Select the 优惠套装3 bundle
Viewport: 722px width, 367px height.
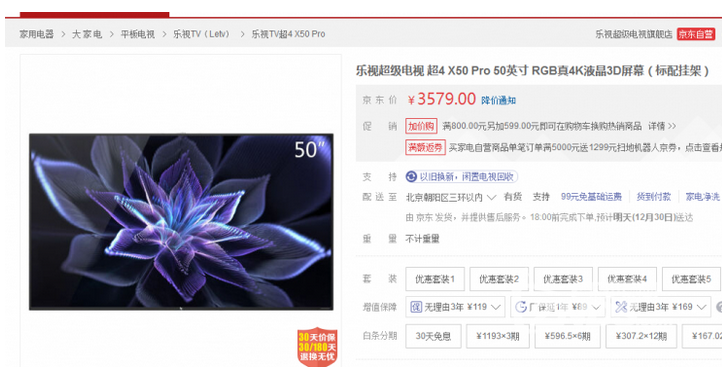tap(563, 279)
